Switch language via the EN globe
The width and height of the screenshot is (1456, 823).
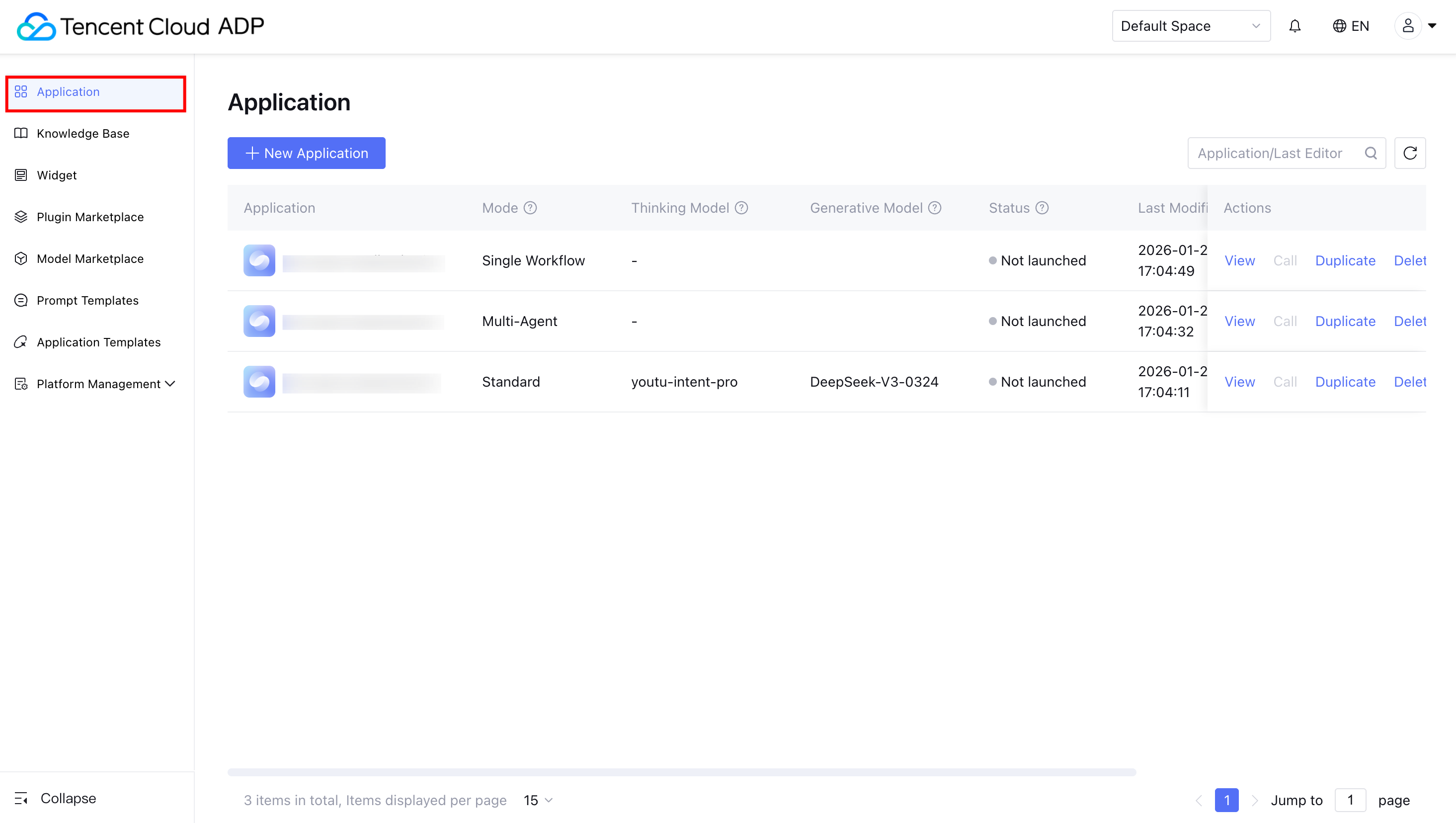click(1351, 26)
